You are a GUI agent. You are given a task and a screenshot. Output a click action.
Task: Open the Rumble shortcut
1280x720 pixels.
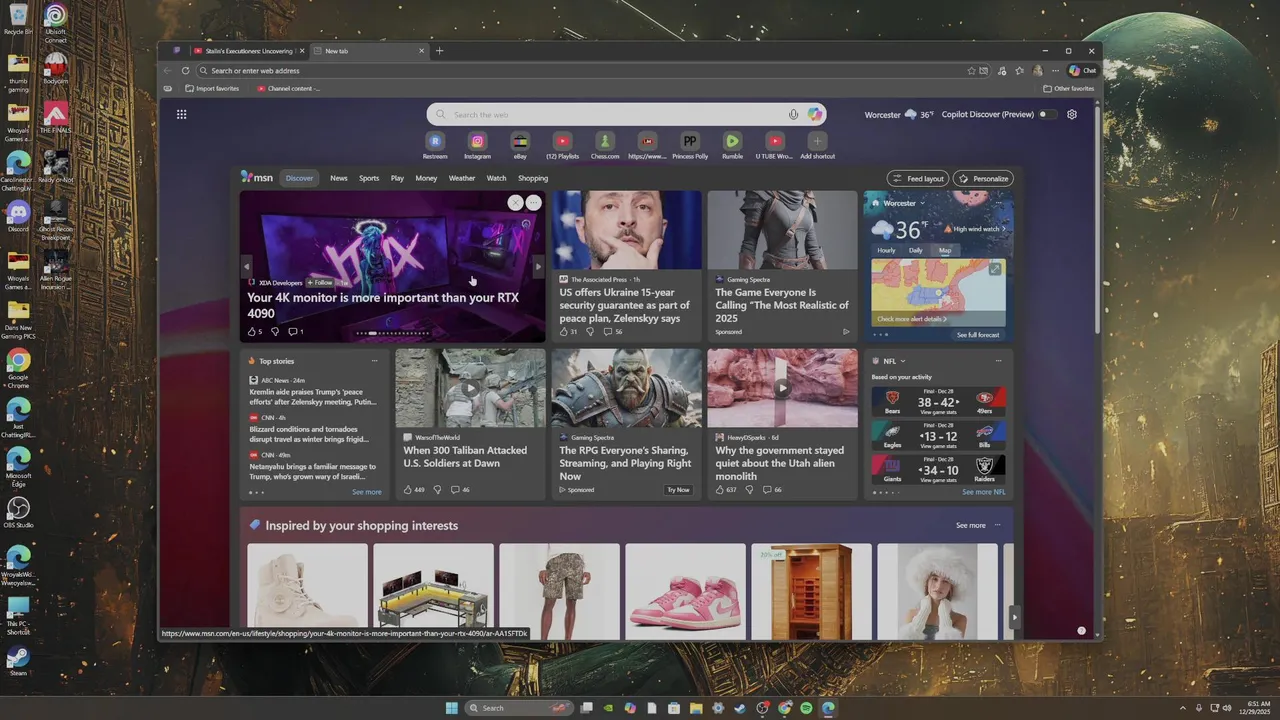[732, 145]
